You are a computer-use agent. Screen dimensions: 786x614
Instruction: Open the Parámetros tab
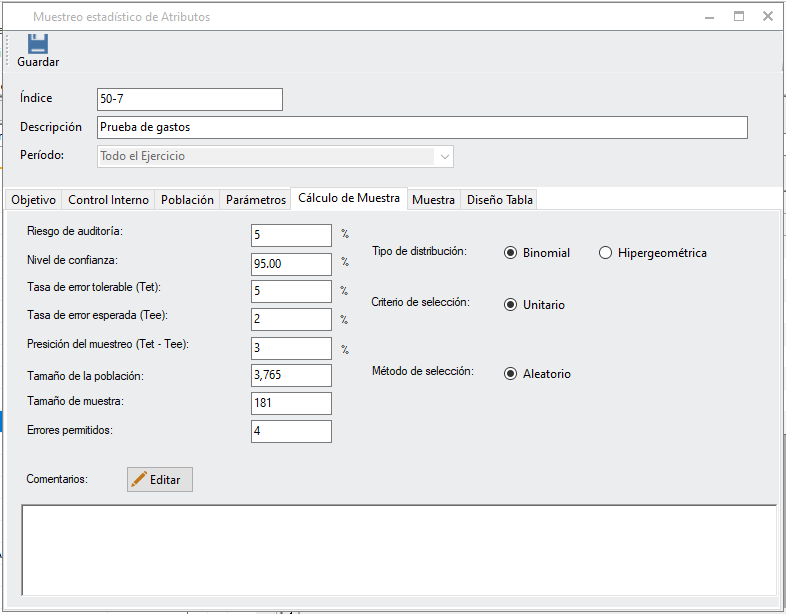(255, 199)
